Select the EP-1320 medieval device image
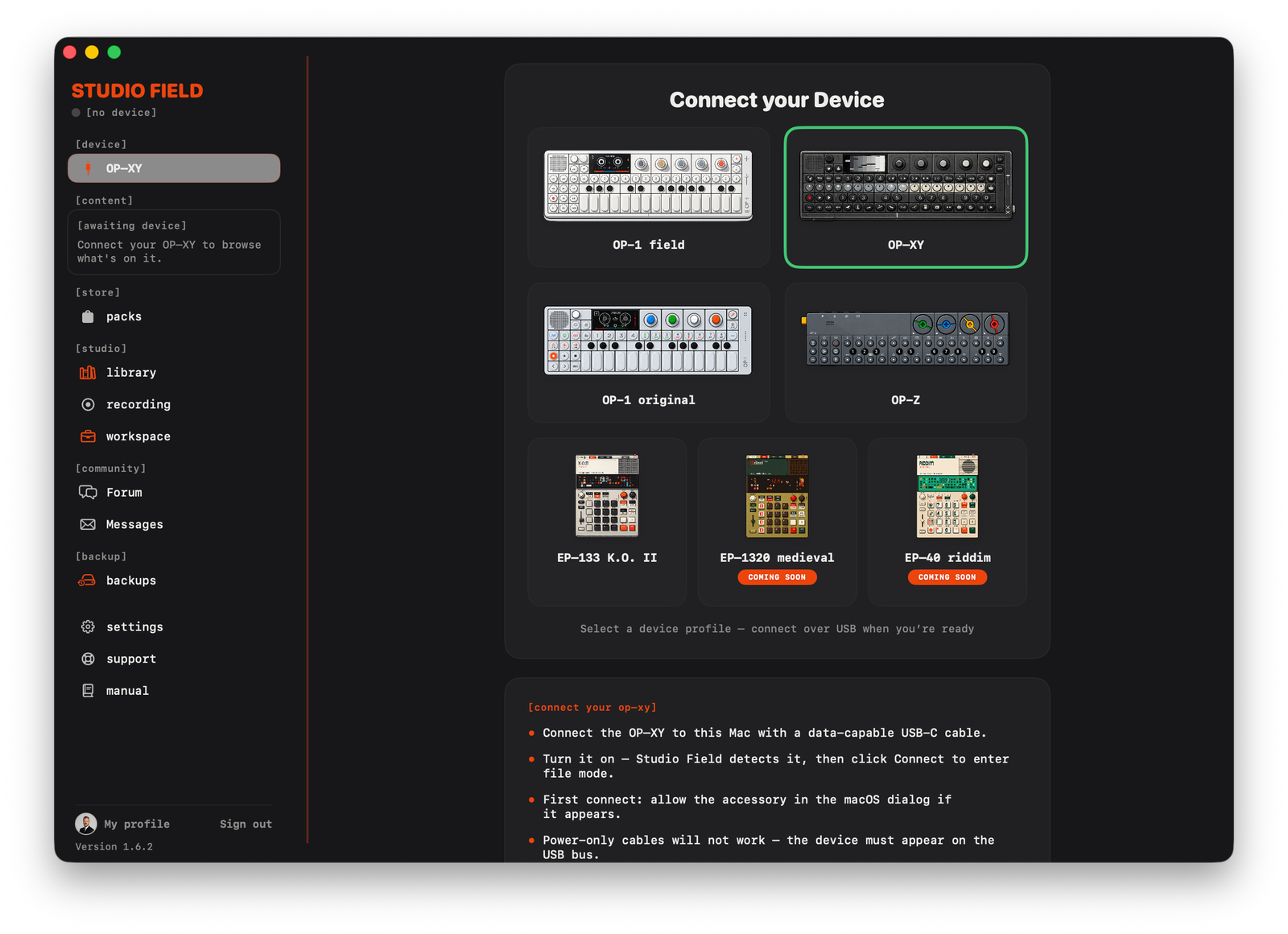 [x=777, y=496]
